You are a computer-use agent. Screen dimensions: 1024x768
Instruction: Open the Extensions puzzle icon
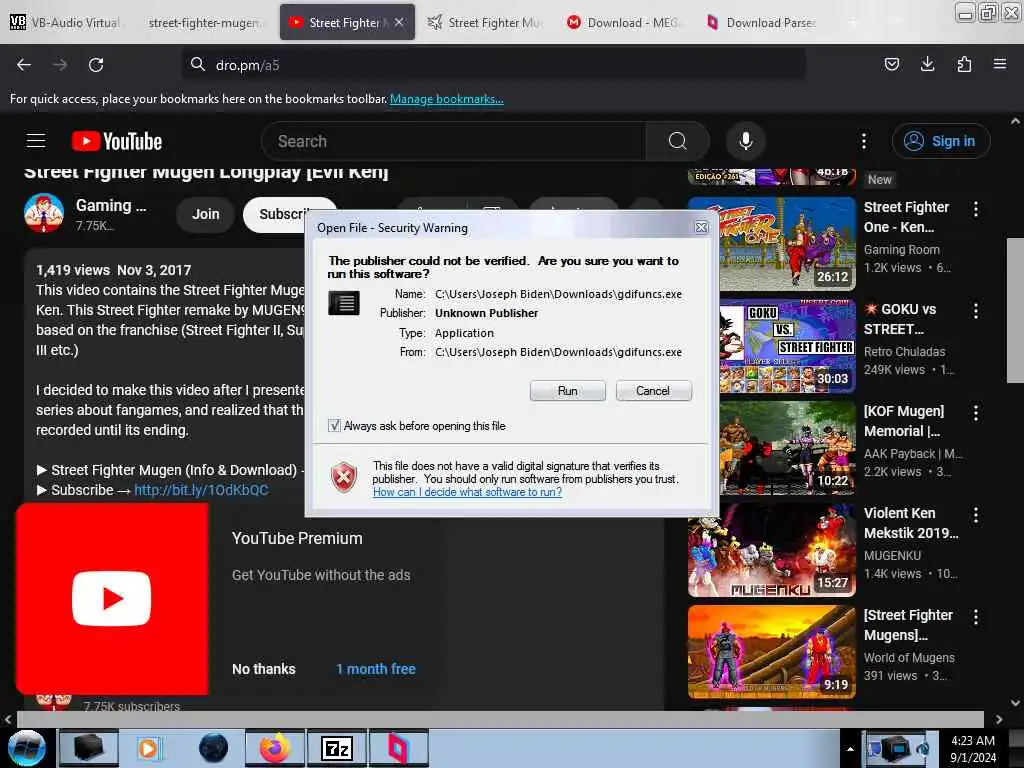964,64
